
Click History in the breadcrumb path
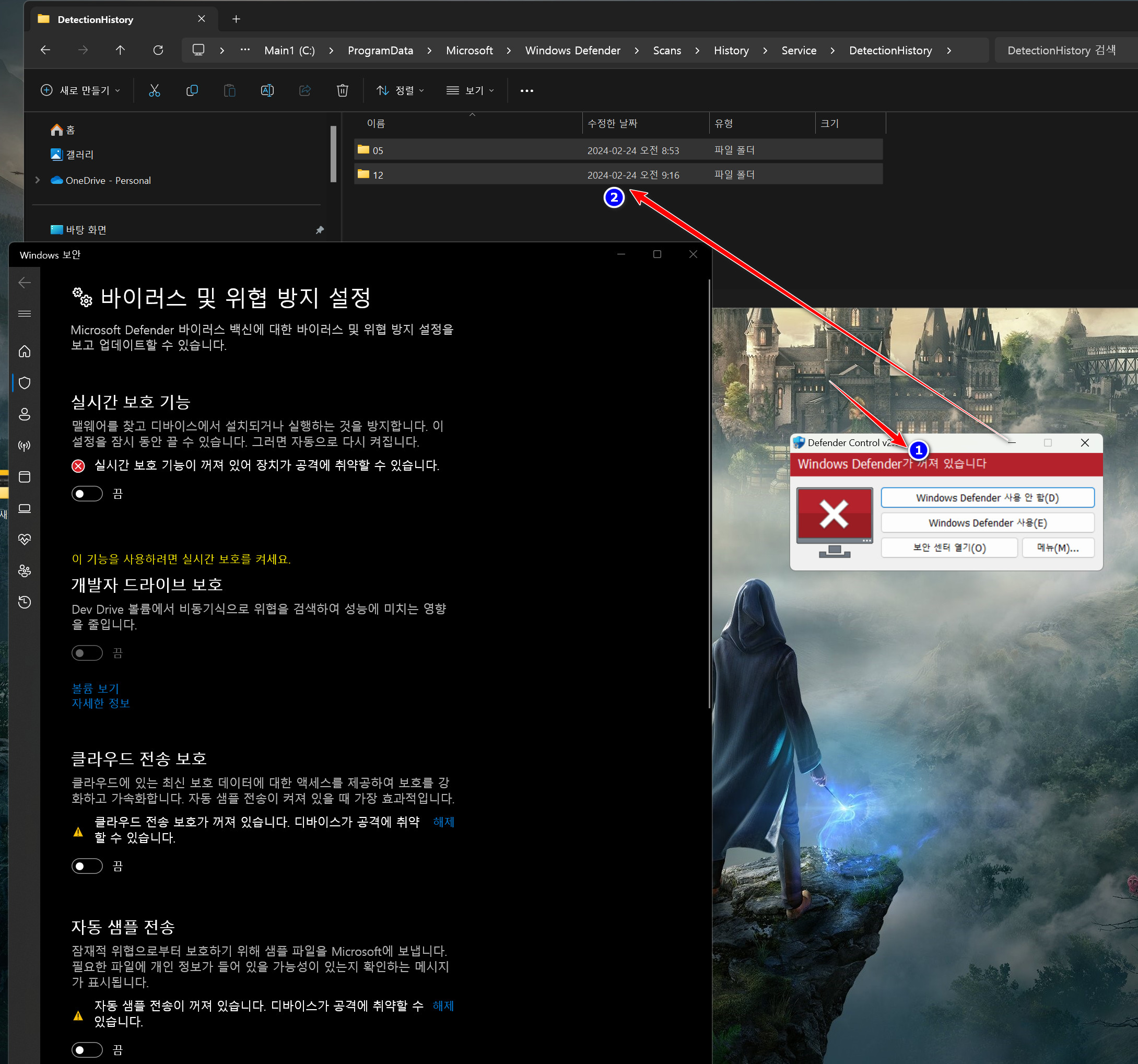tap(731, 50)
